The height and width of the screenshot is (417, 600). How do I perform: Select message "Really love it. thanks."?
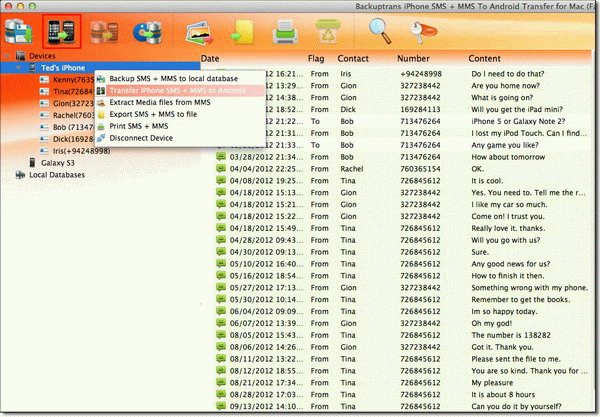coord(508,228)
